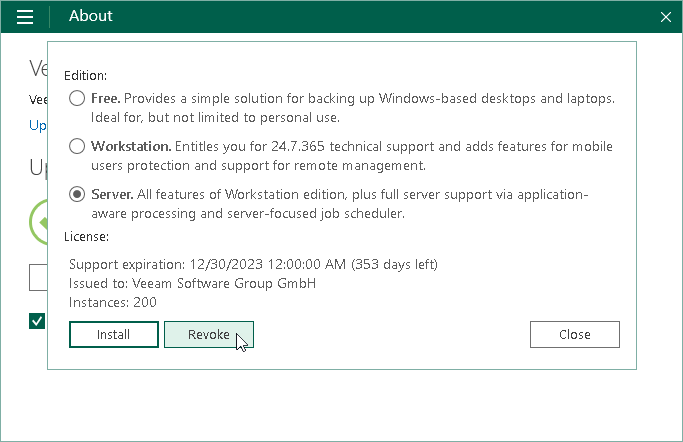Screen dimensions: 683x442
Task: Revoke the installed license
Action: [208, 334]
